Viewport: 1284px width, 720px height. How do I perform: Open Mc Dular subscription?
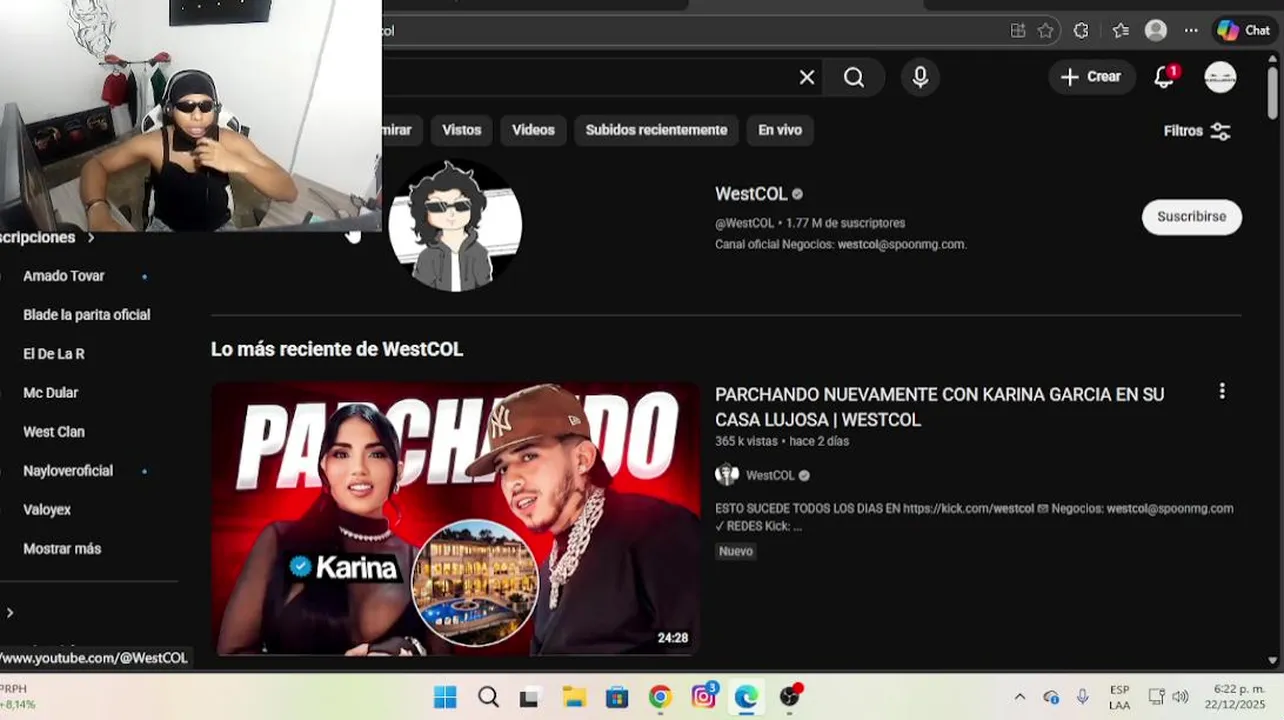point(50,393)
